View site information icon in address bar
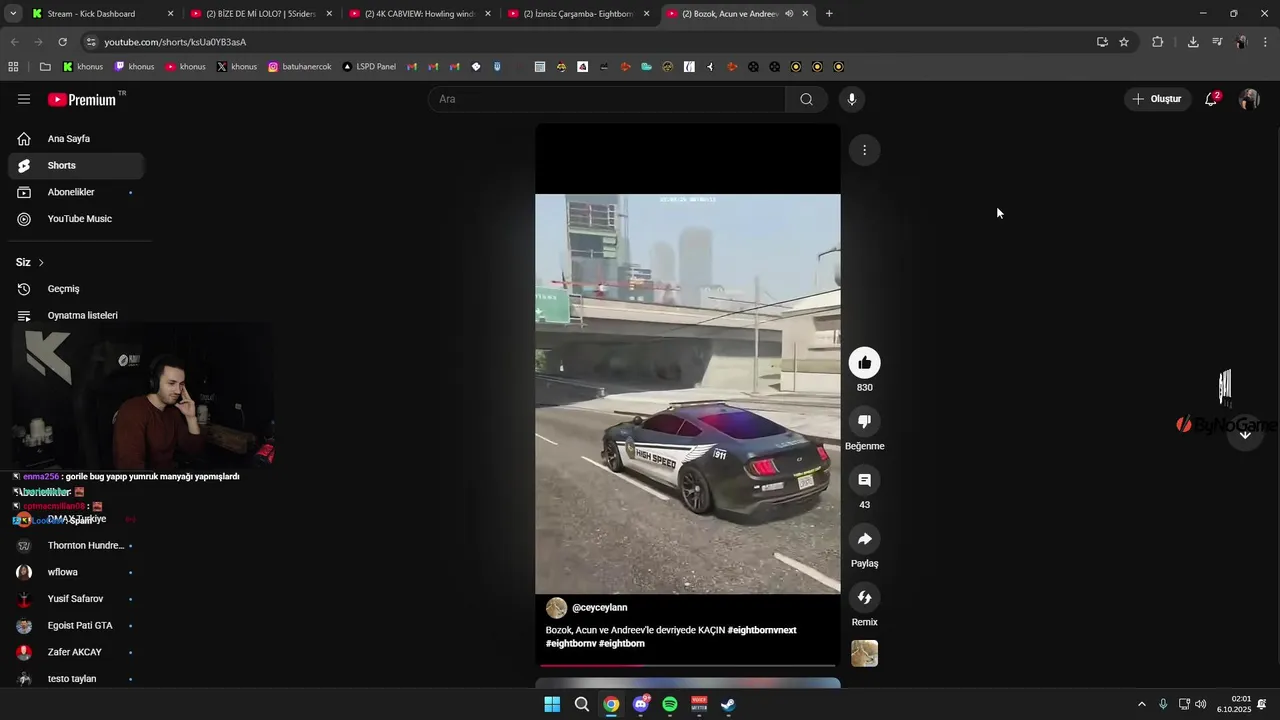The width and height of the screenshot is (1280, 720). point(91,42)
